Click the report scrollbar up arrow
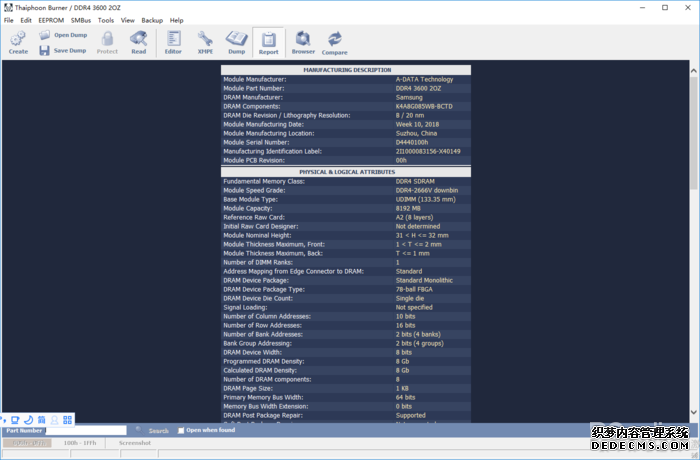The image size is (700, 460). click(693, 71)
